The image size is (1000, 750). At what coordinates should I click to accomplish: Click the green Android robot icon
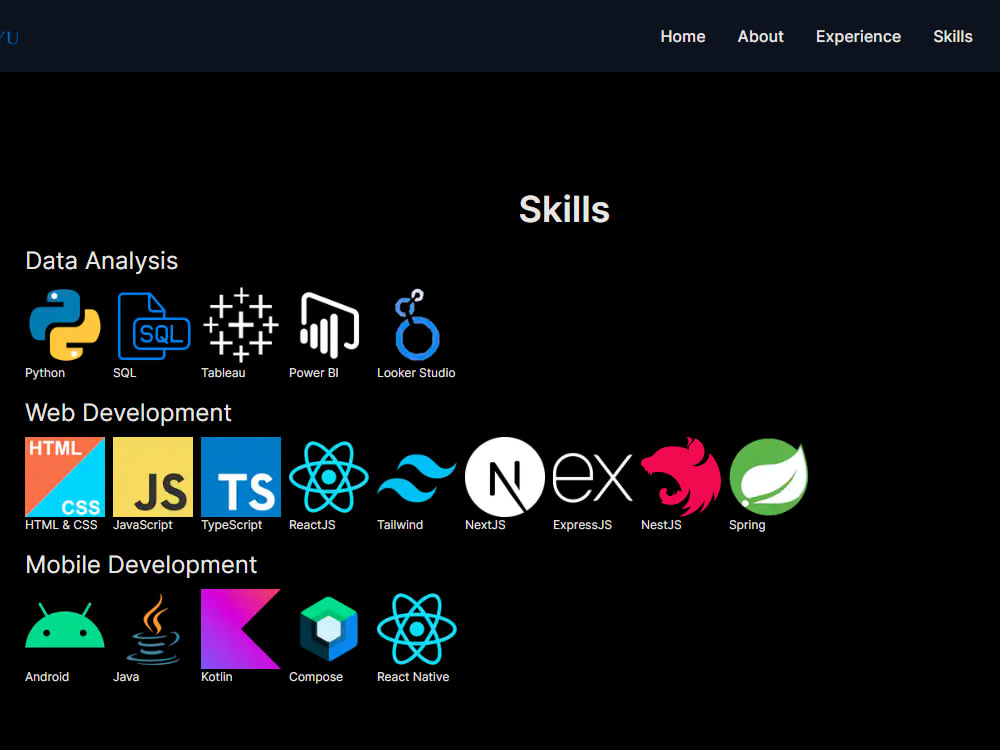coord(65,626)
